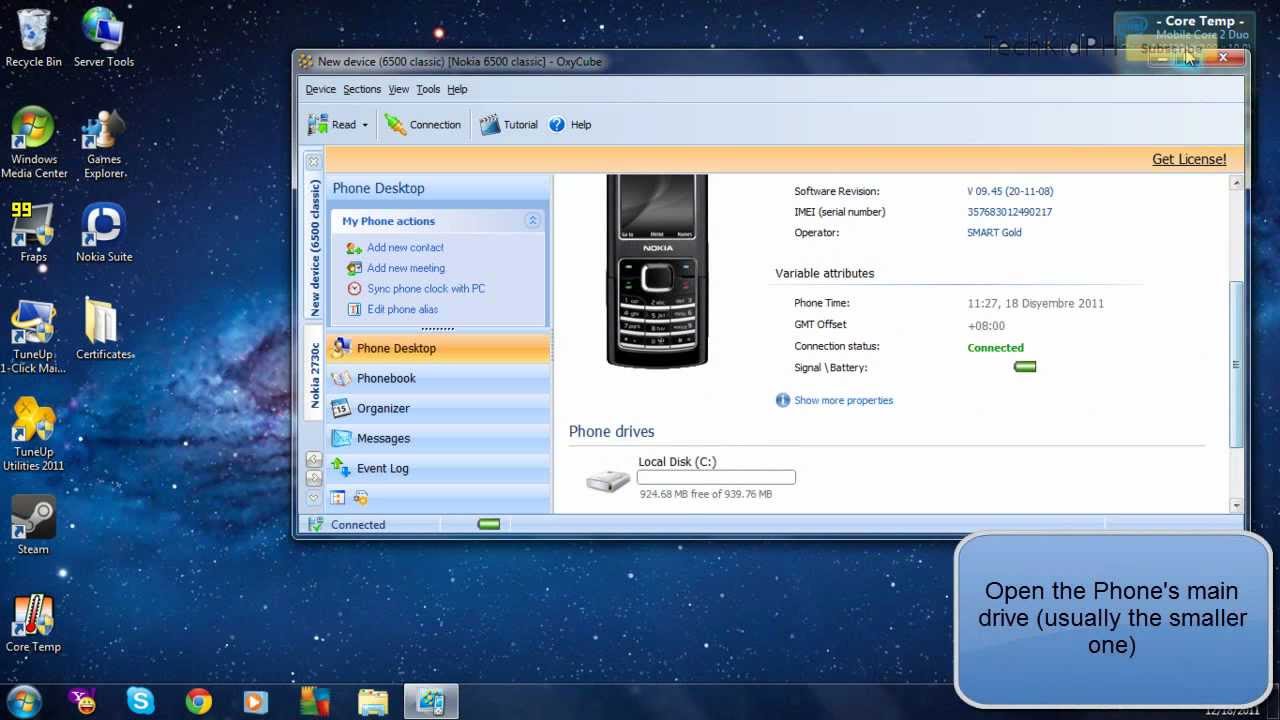This screenshot has height=720, width=1280.
Task: Click Show more properties link
Action: point(843,400)
